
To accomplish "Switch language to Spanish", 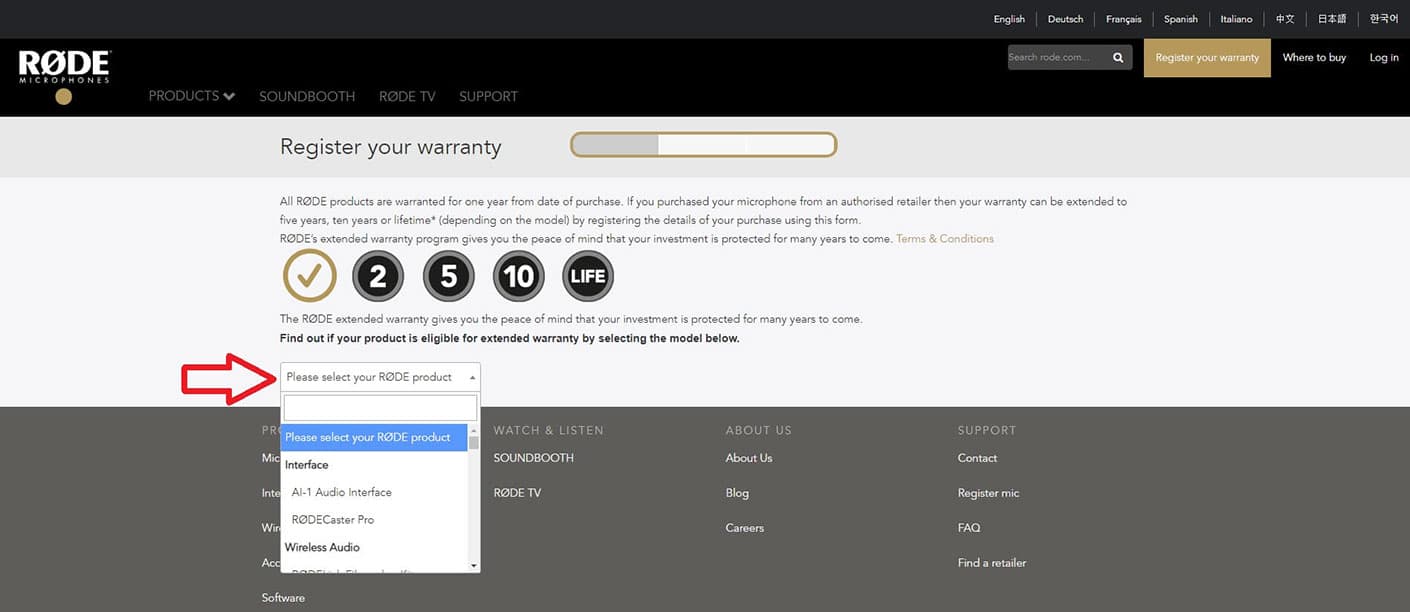I will click(x=1181, y=19).
